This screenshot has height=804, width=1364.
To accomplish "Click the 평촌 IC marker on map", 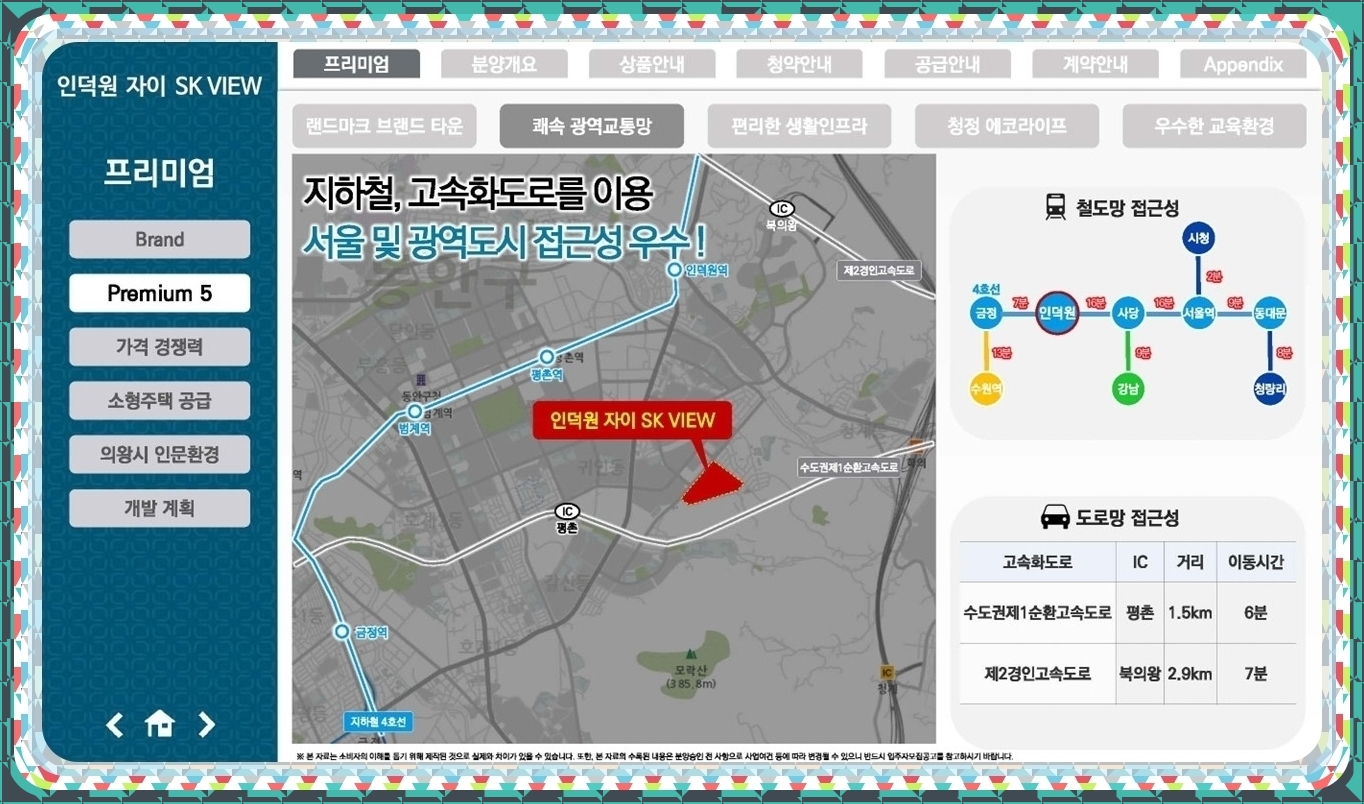I will (567, 512).
